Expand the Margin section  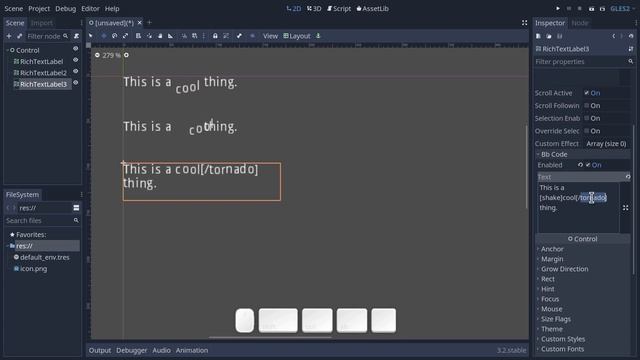point(583,259)
